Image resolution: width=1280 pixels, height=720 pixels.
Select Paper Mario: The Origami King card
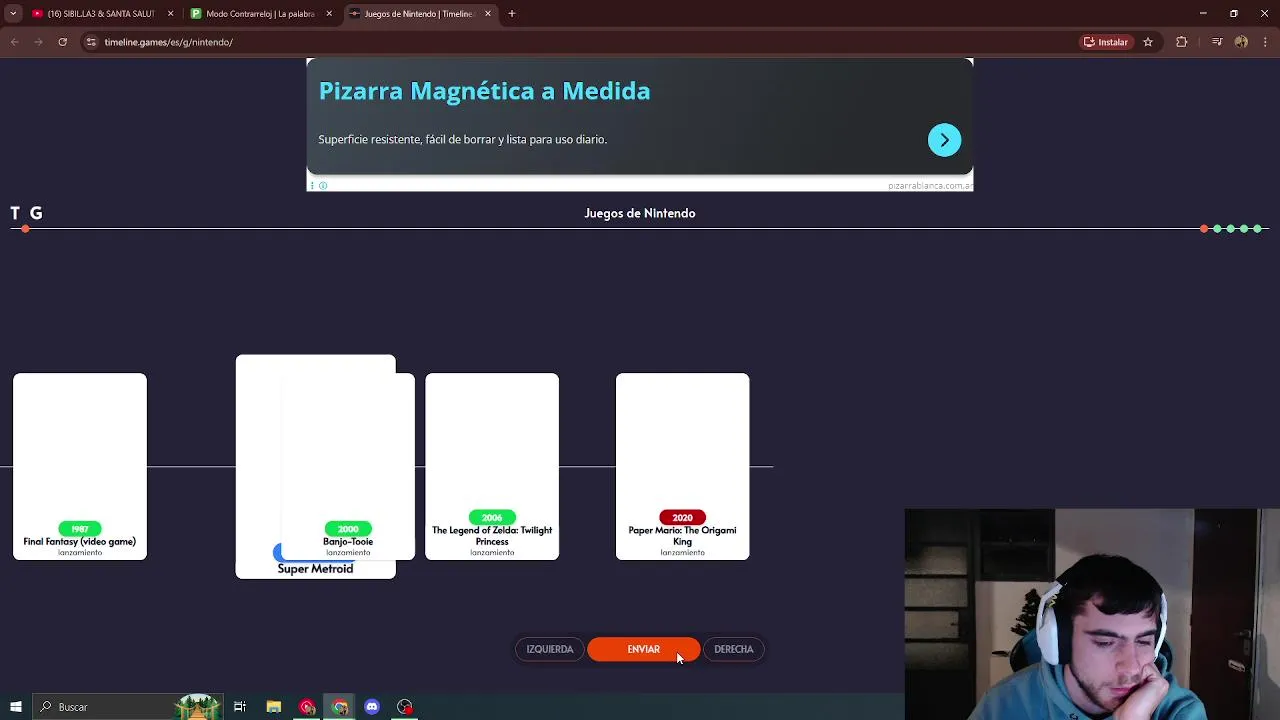click(682, 466)
